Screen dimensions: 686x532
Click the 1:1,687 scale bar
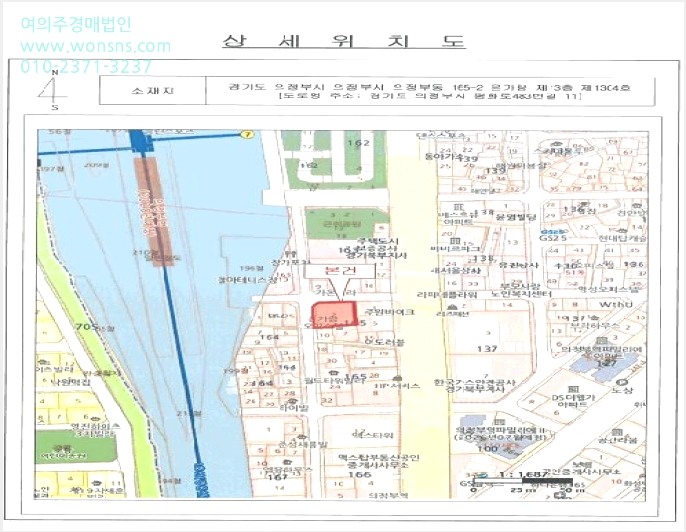point(524,482)
